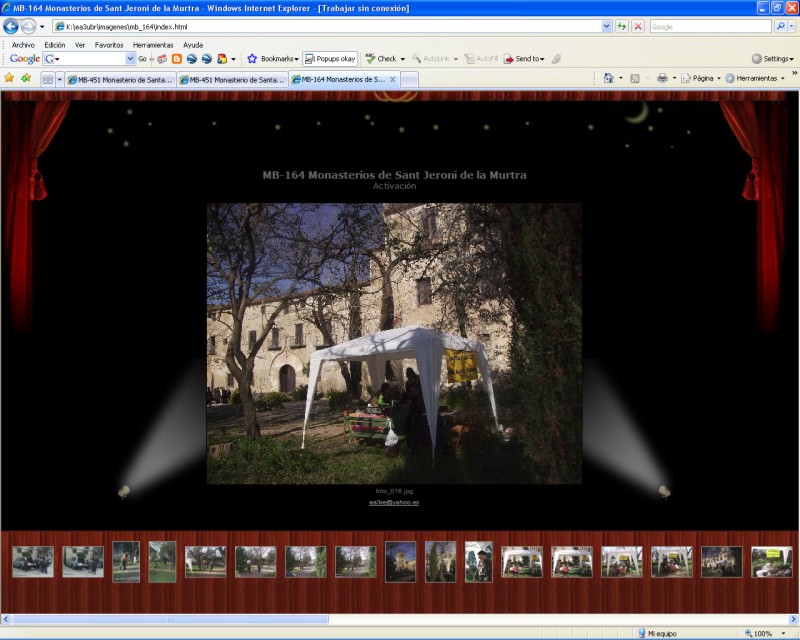Click the red Stop loading icon

click(638, 27)
